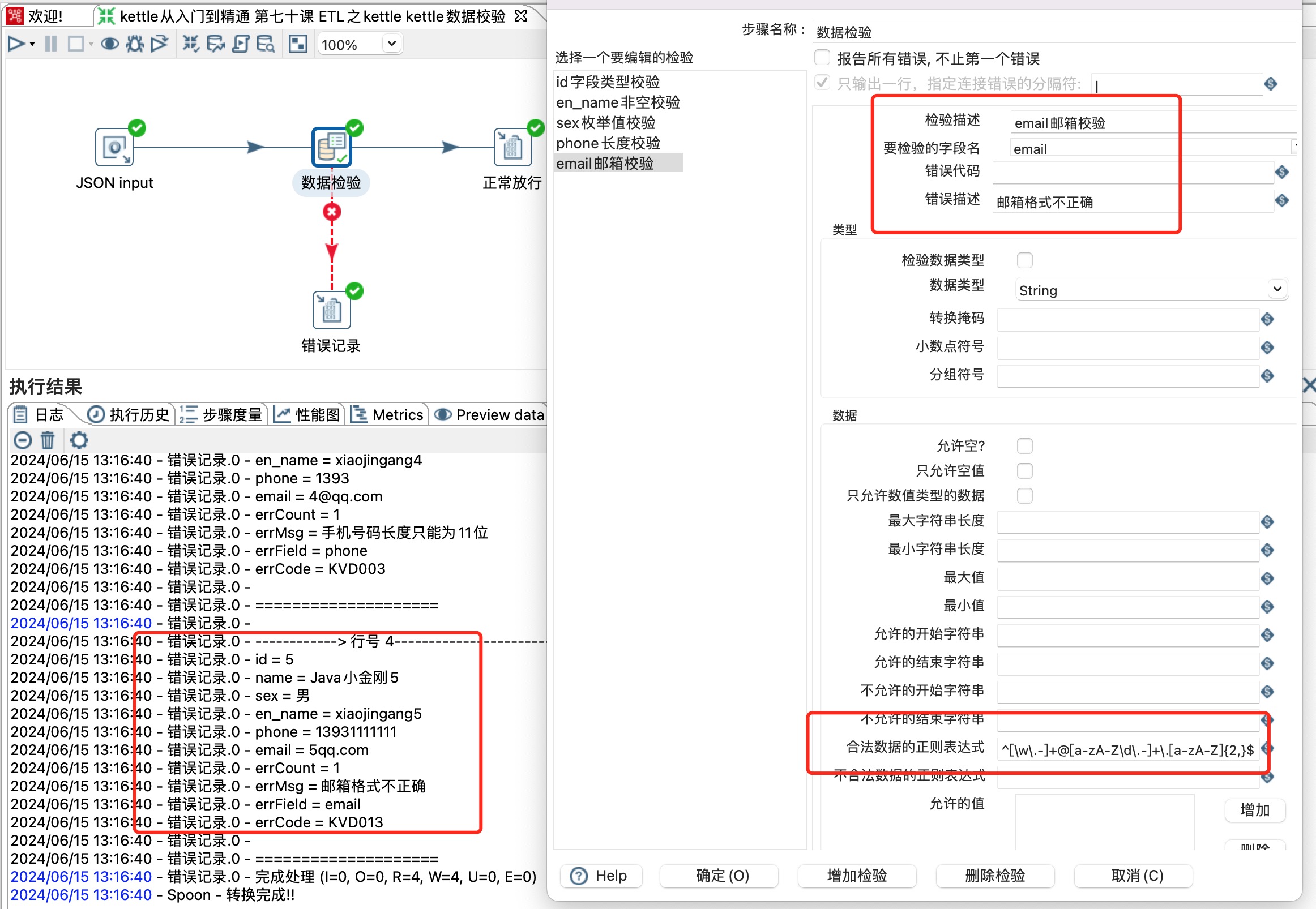Open the log settings gear icon
This screenshot has width=1316, height=909.
point(79,440)
